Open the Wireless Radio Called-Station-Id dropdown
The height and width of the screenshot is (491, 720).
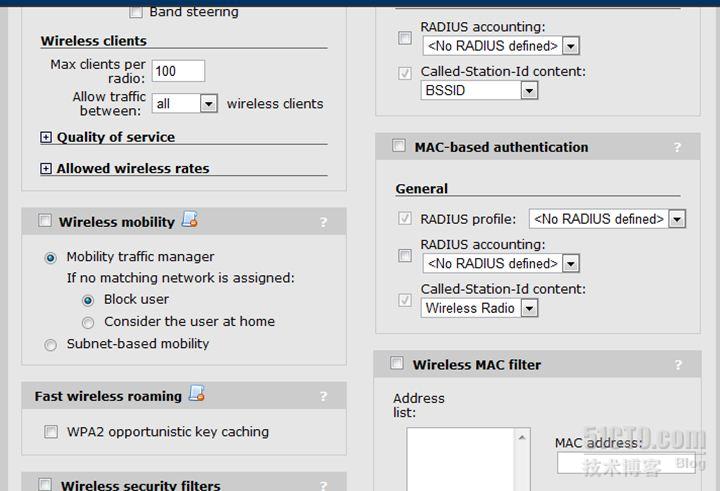click(x=479, y=308)
